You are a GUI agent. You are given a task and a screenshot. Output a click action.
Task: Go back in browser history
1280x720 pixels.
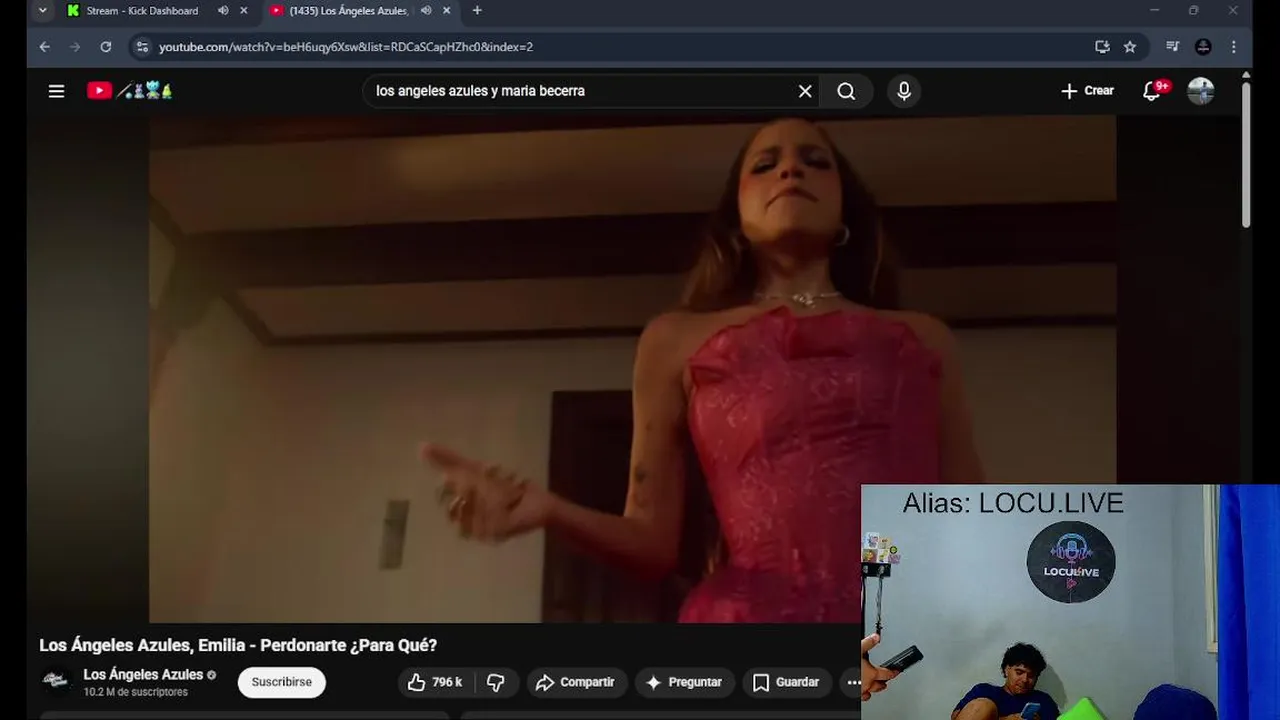tap(44, 47)
